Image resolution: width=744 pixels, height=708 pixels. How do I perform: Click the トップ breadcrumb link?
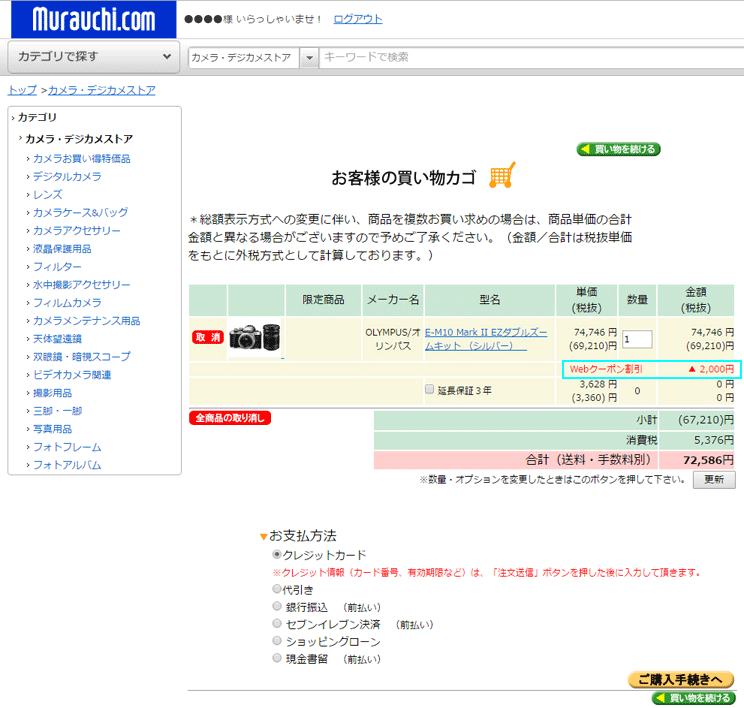22,90
